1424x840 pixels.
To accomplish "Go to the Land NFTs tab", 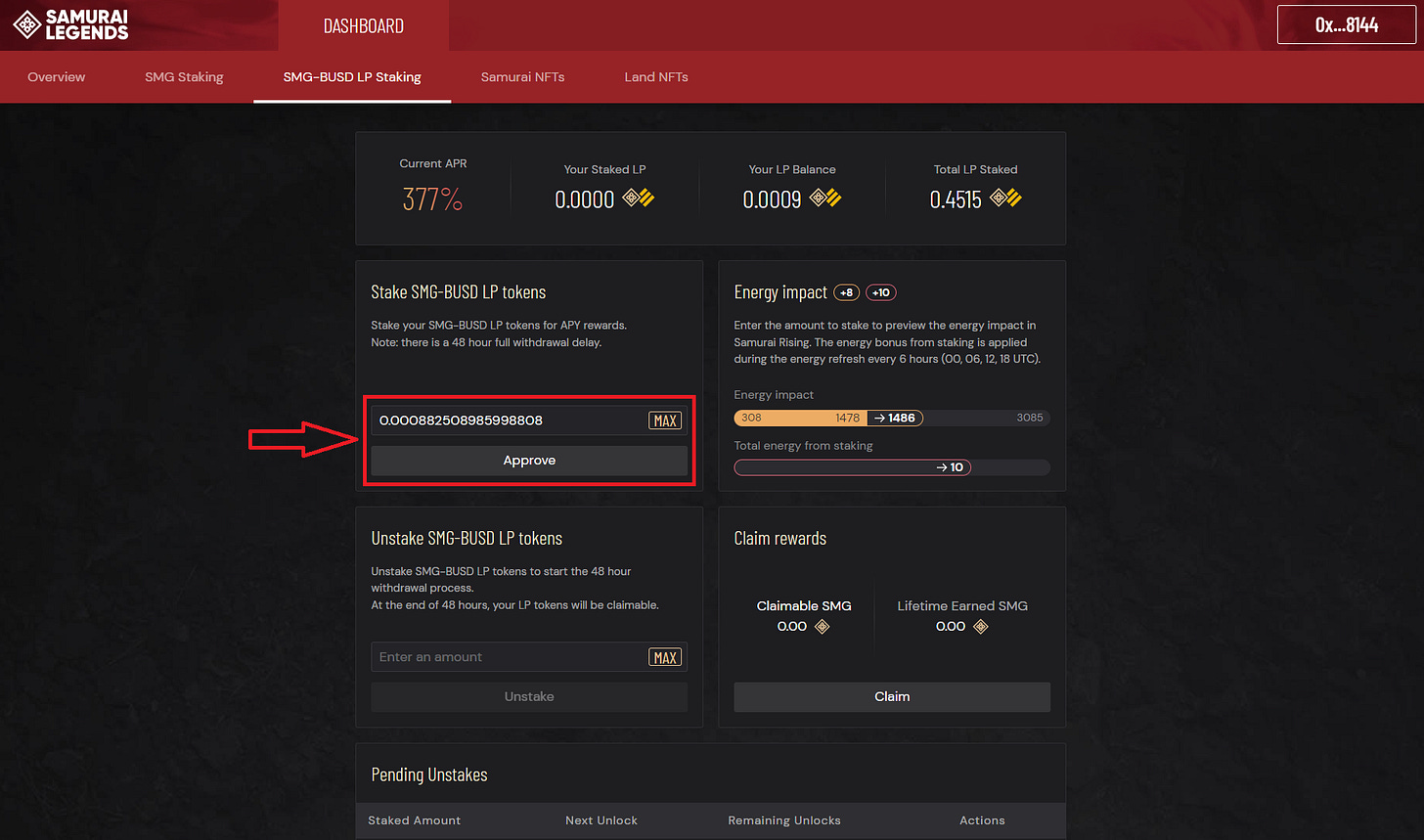I will coord(656,76).
